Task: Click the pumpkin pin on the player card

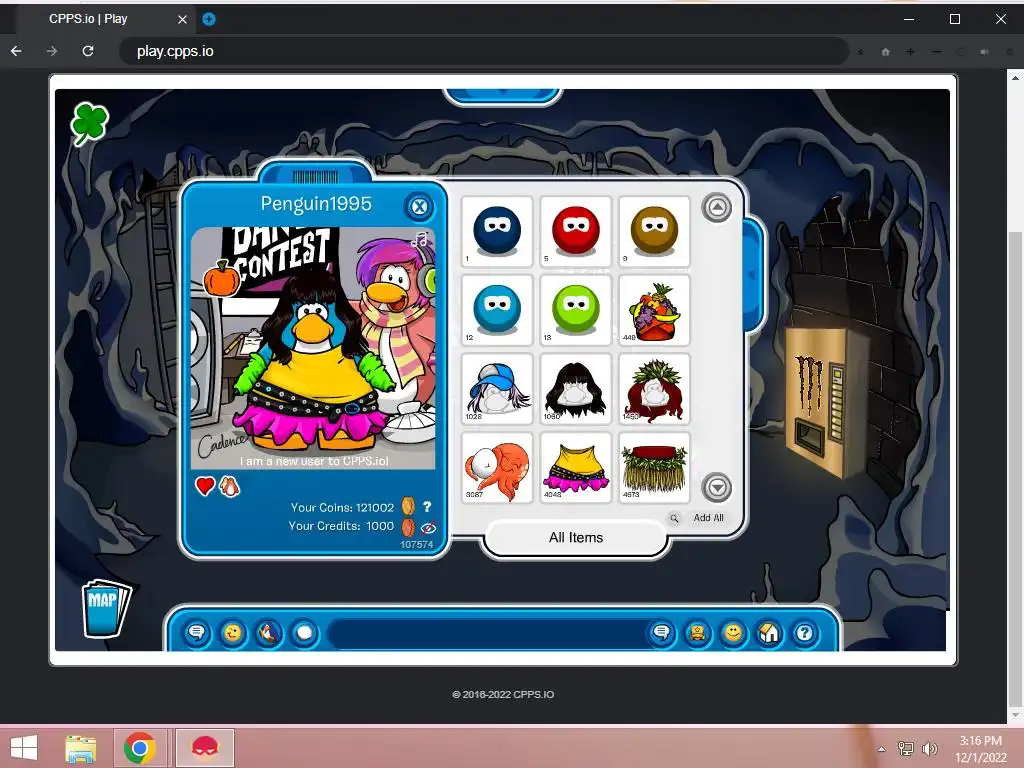Action: 221,278
